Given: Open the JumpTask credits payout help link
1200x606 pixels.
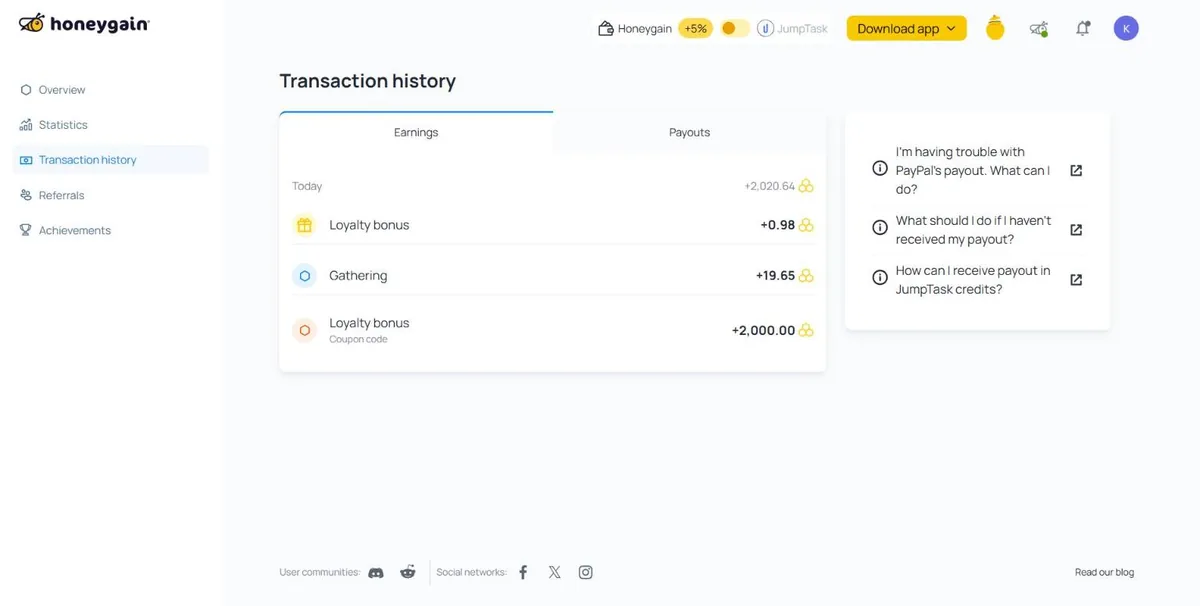Looking at the screenshot, I should click(x=973, y=280).
